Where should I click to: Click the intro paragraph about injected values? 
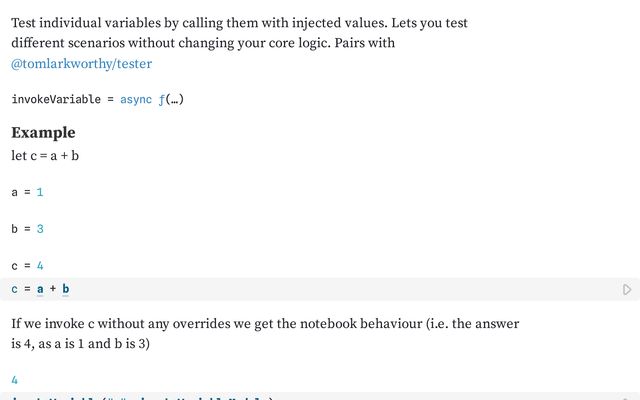click(240, 33)
